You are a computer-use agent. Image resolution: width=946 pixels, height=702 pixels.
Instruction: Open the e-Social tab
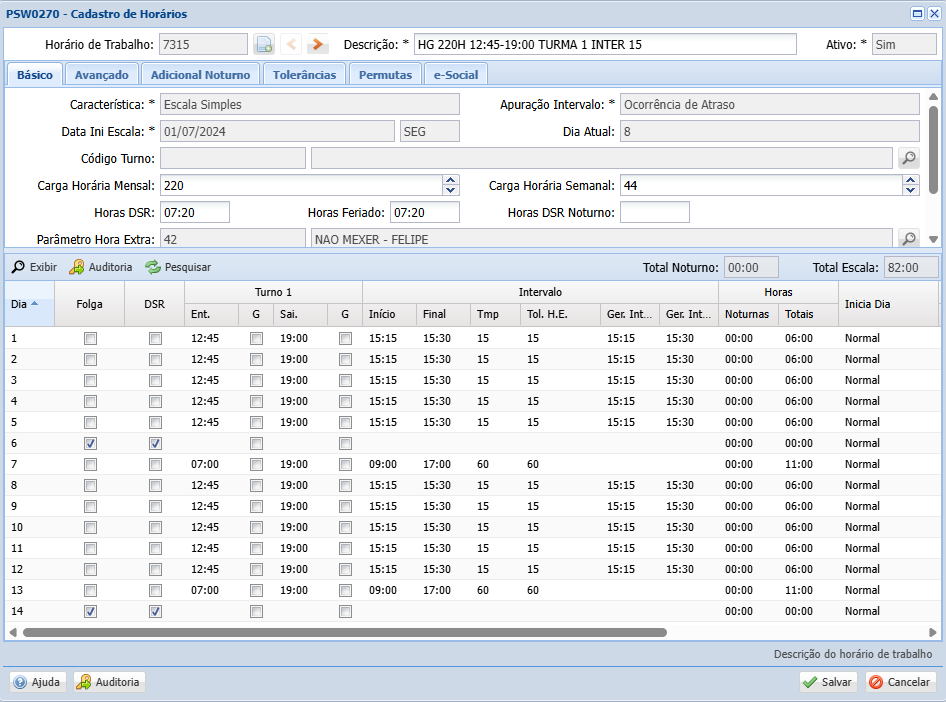click(456, 75)
